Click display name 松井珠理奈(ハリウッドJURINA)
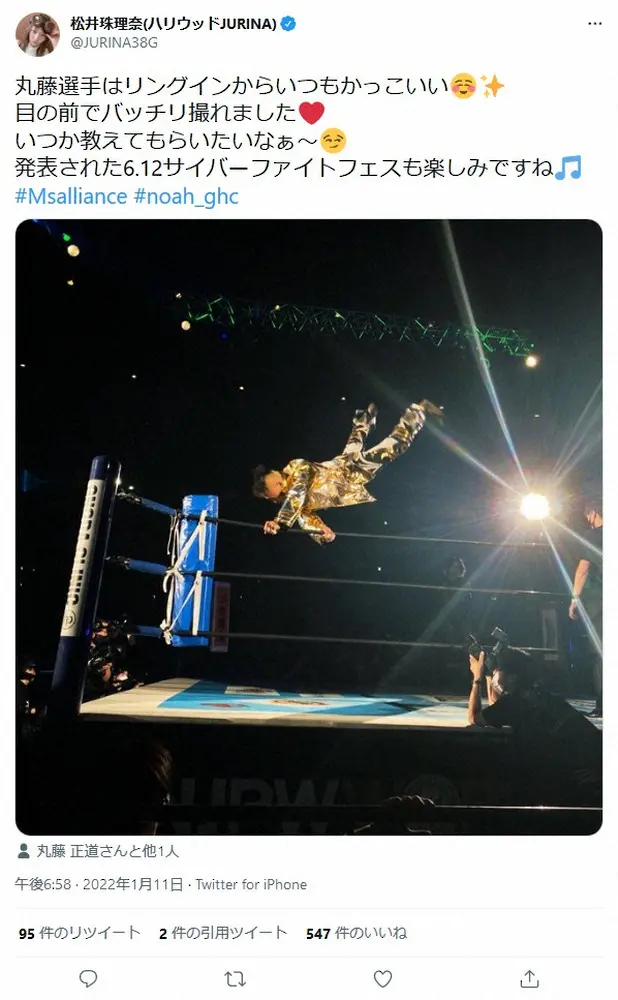Viewport: 618px width, 1000px height. (173, 24)
